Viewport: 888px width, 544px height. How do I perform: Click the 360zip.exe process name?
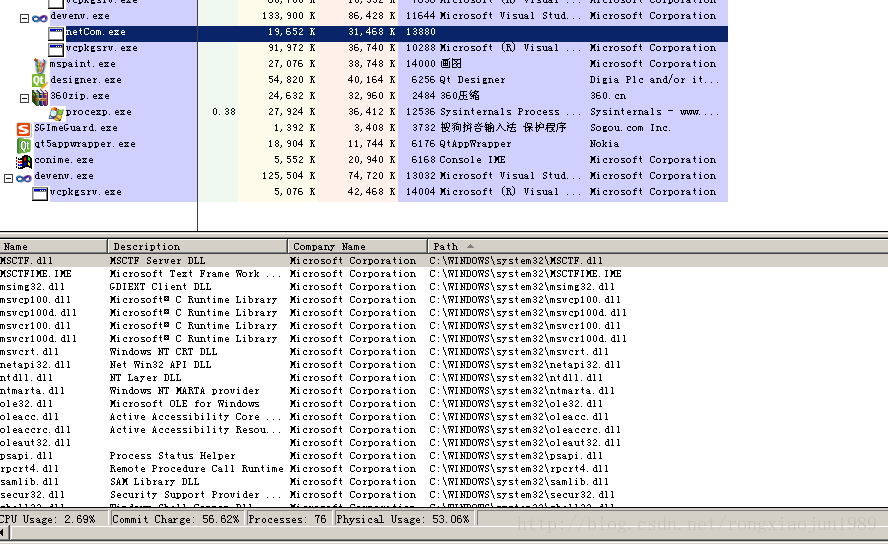pos(80,96)
